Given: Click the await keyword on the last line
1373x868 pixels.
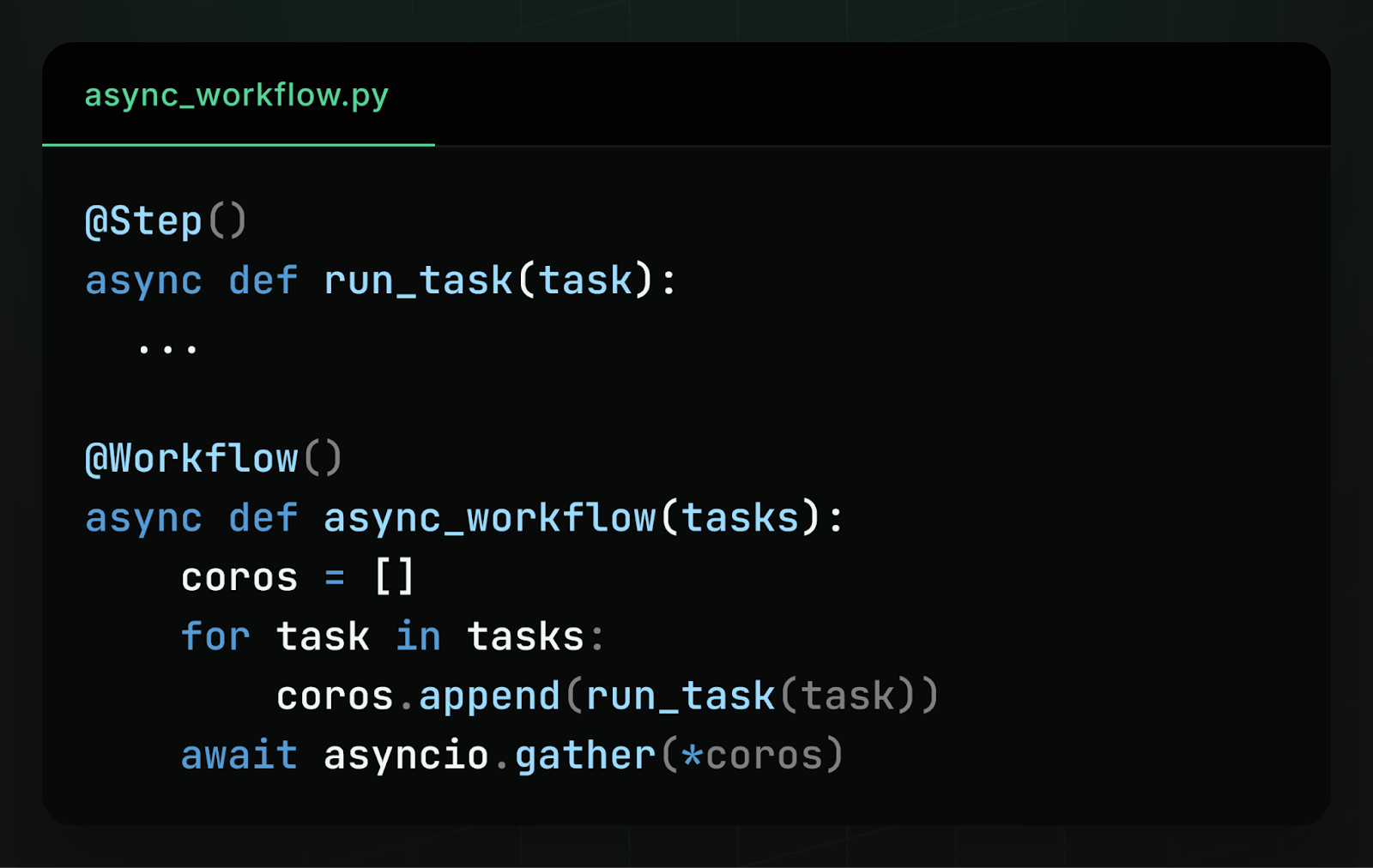Looking at the screenshot, I should pos(239,754).
